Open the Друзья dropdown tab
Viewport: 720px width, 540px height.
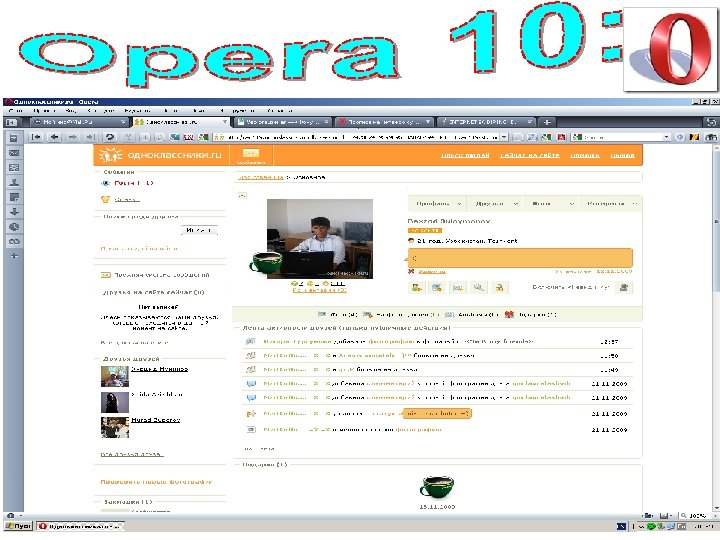point(495,203)
